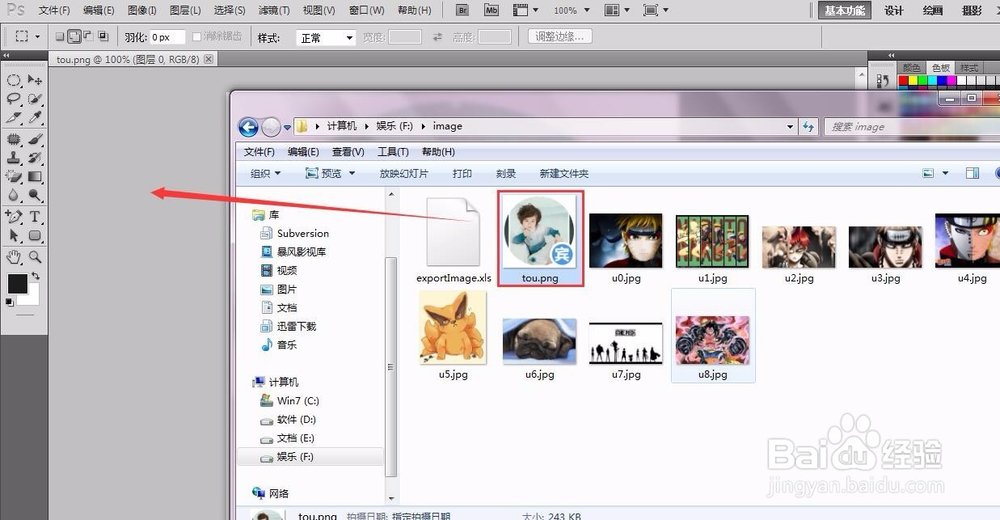Viewport: 1000px width, 520px height.
Task: Open the 组织 organize dropdown
Action: point(265,174)
